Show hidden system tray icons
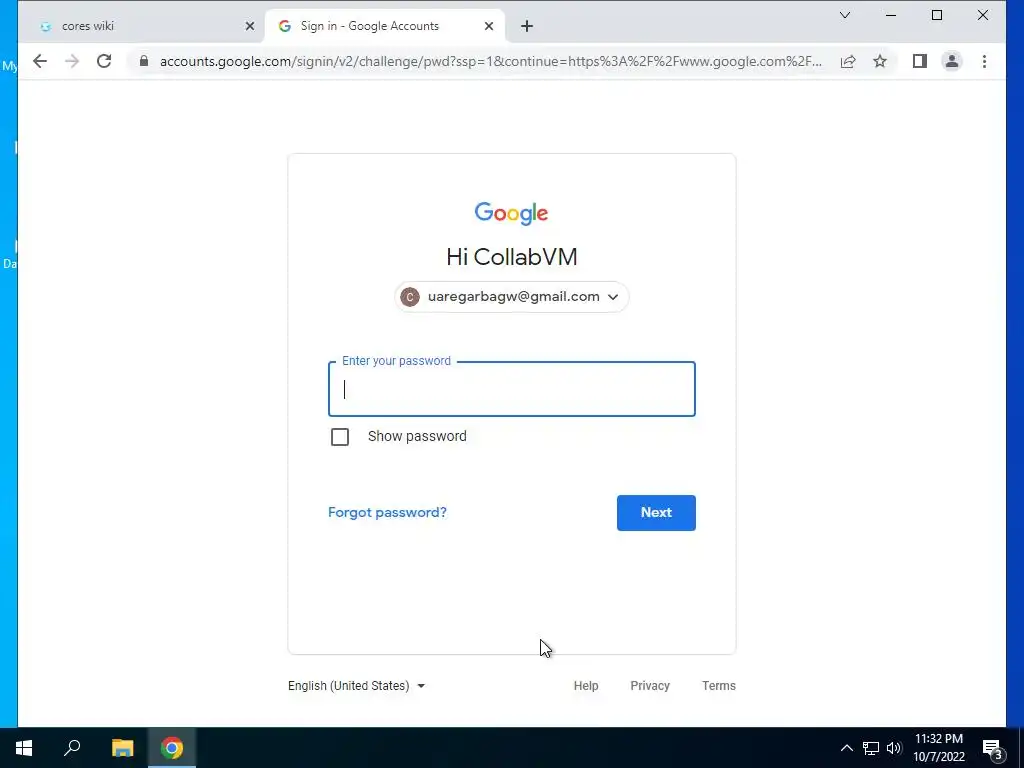This screenshot has width=1024, height=768. (x=846, y=748)
